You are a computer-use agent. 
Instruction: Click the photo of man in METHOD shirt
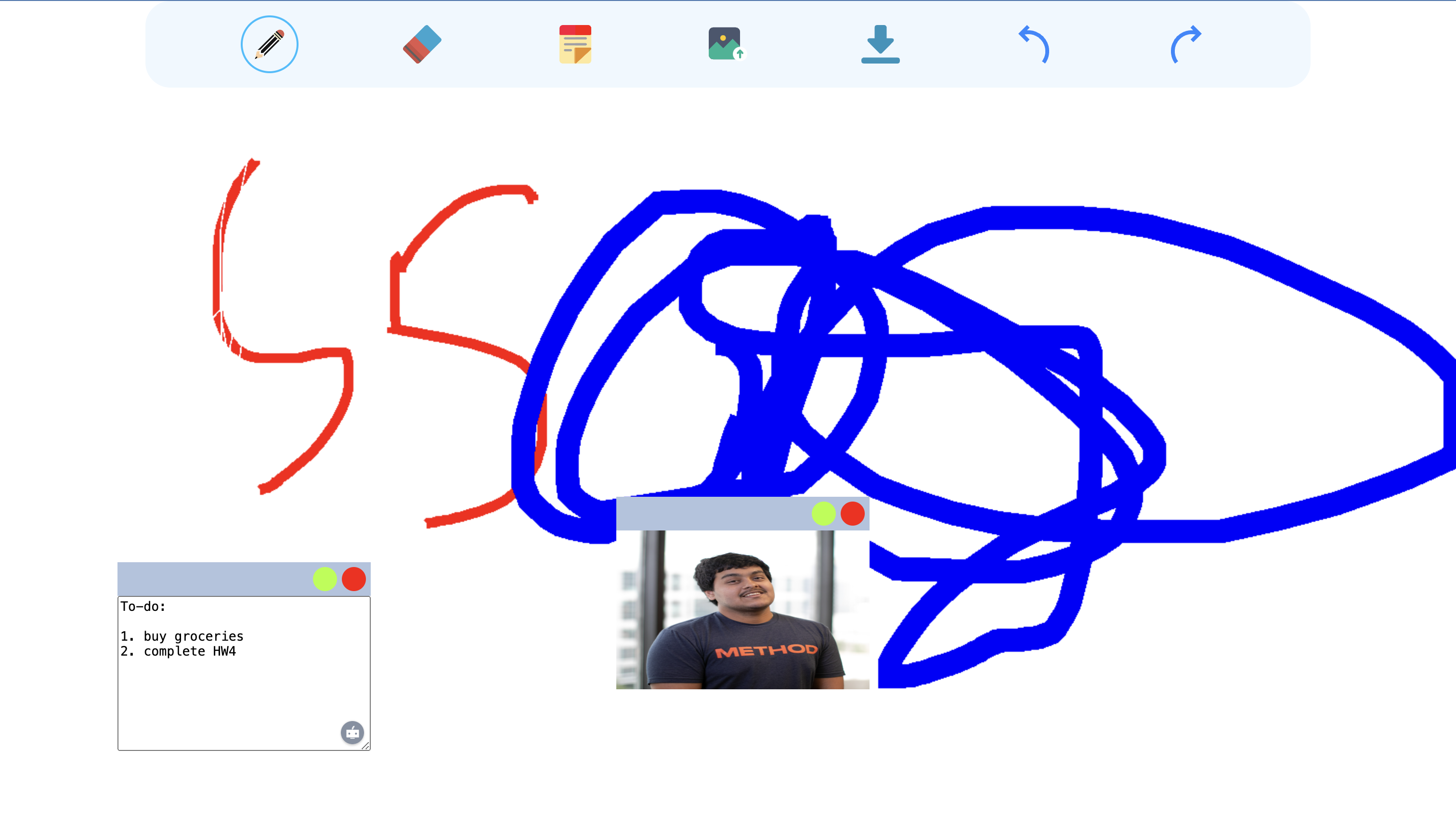tap(743, 610)
